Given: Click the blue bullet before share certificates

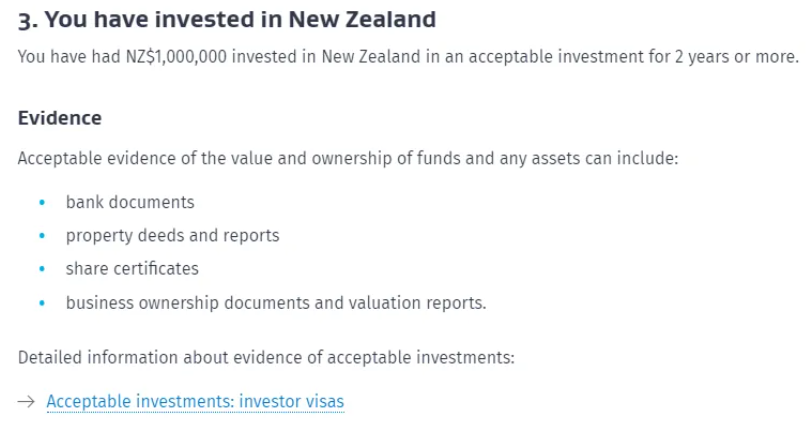Looking at the screenshot, I should pyautogui.click(x=42, y=269).
